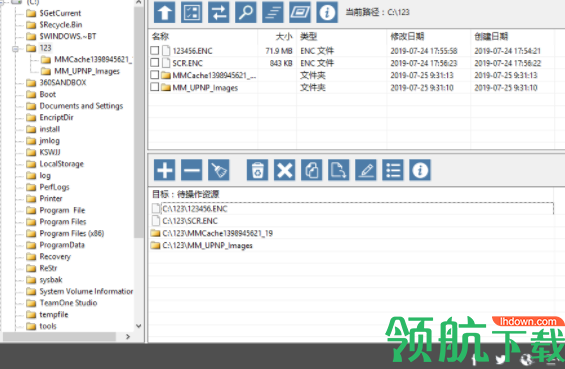Image resolution: width=565 pixels, height=369 pixels.
Task: Select tempfile folder in tree
Action: pyautogui.click(x=54, y=315)
